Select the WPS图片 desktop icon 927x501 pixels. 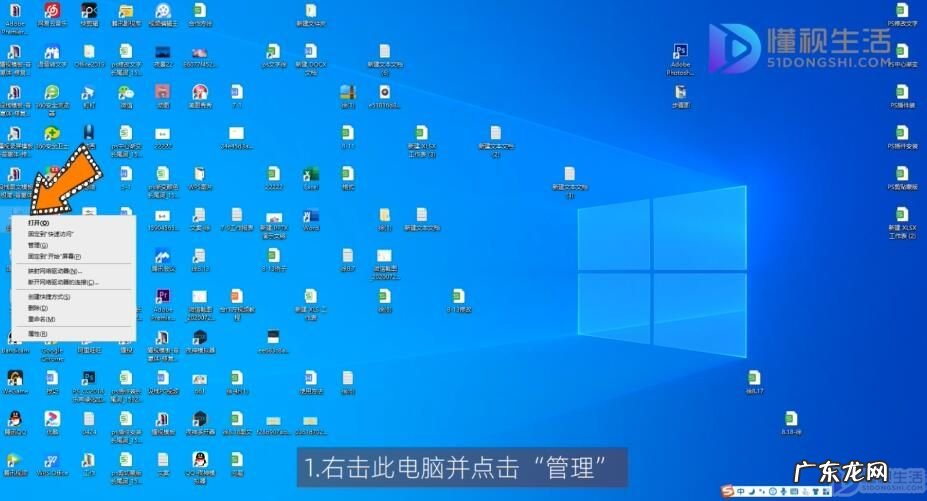coord(200,174)
